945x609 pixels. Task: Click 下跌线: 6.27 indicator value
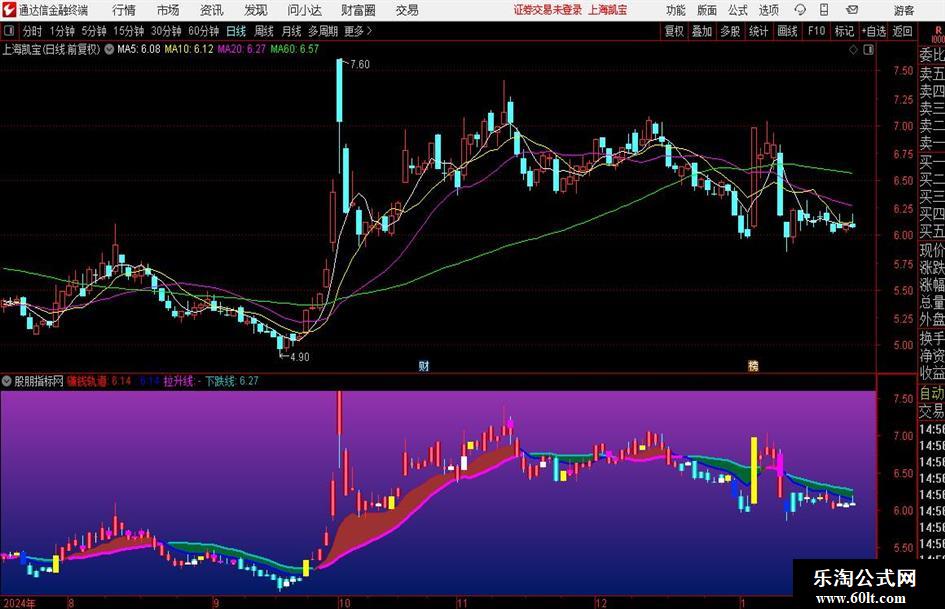tap(231, 381)
